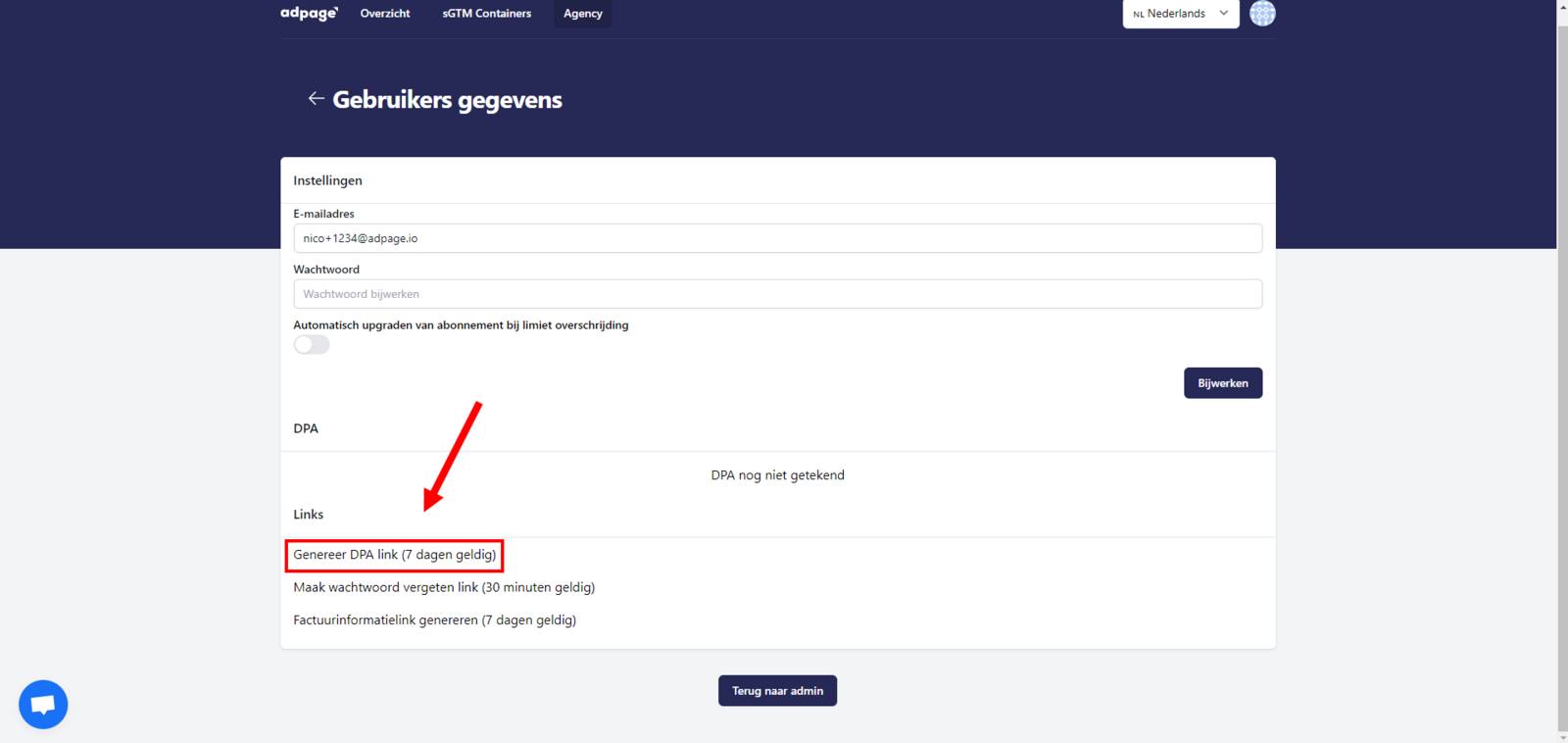
Task: Expand the chevron in the language selector
Action: [1224, 14]
